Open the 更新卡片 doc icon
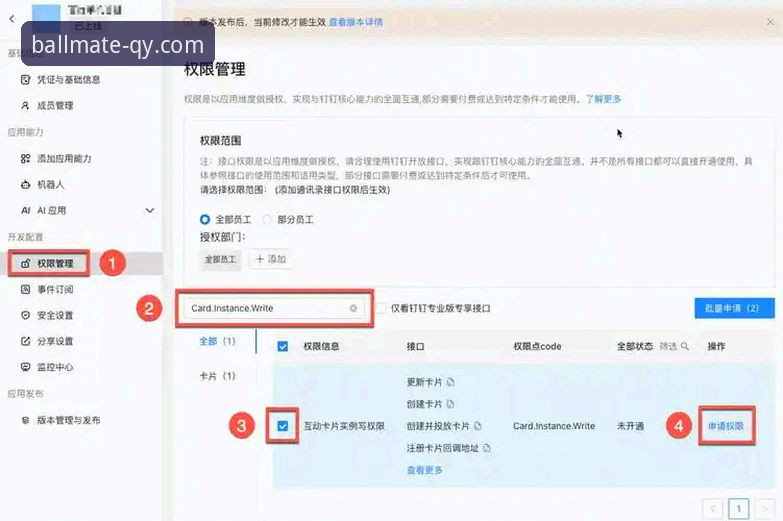The width and height of the screenshot is (783, 521). [450, 382]
